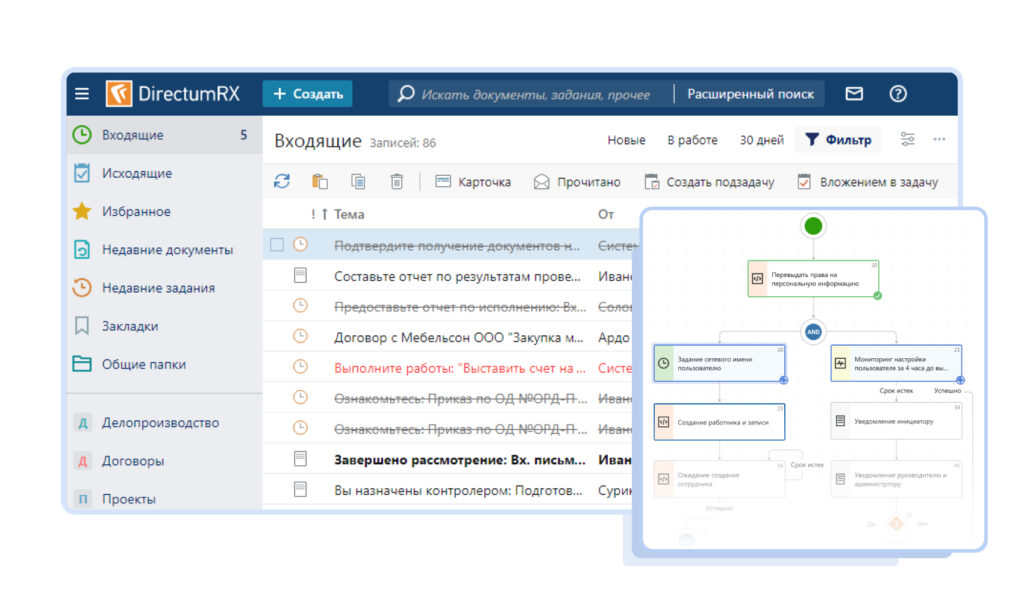
Task: Open 'Составьте отчет по результатам' task
Action: coord(457,276)
